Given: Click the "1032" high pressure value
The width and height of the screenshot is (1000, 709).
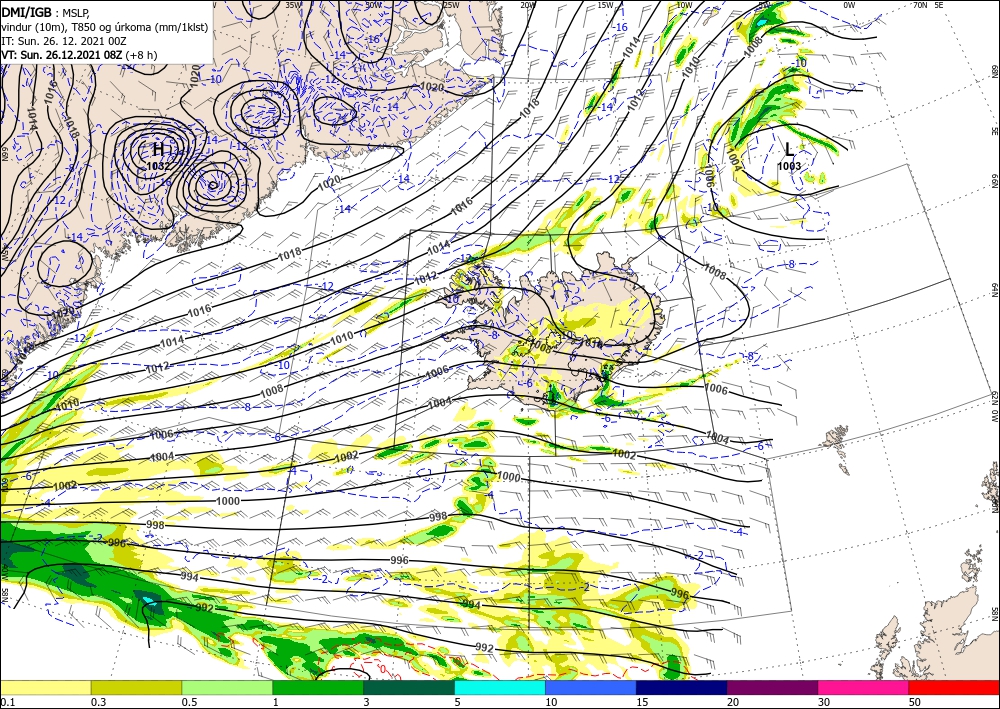Looking at the screenshot, I should pos(158,166).
